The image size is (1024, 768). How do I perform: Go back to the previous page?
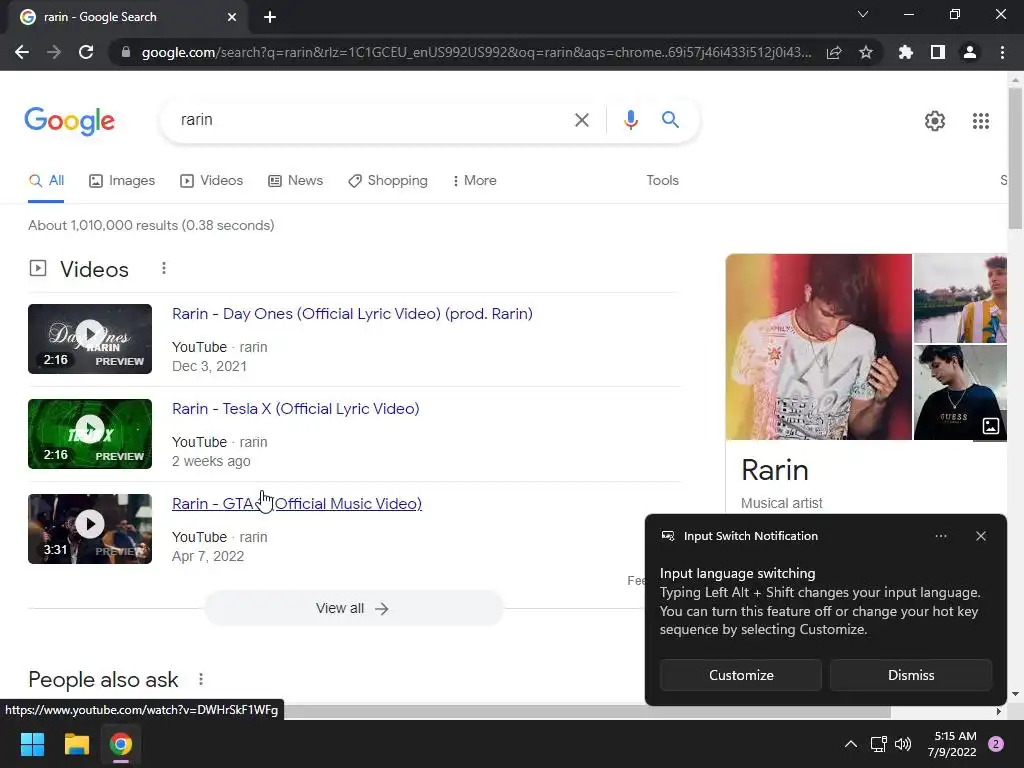pyautogui.click(x=22, y=52)
